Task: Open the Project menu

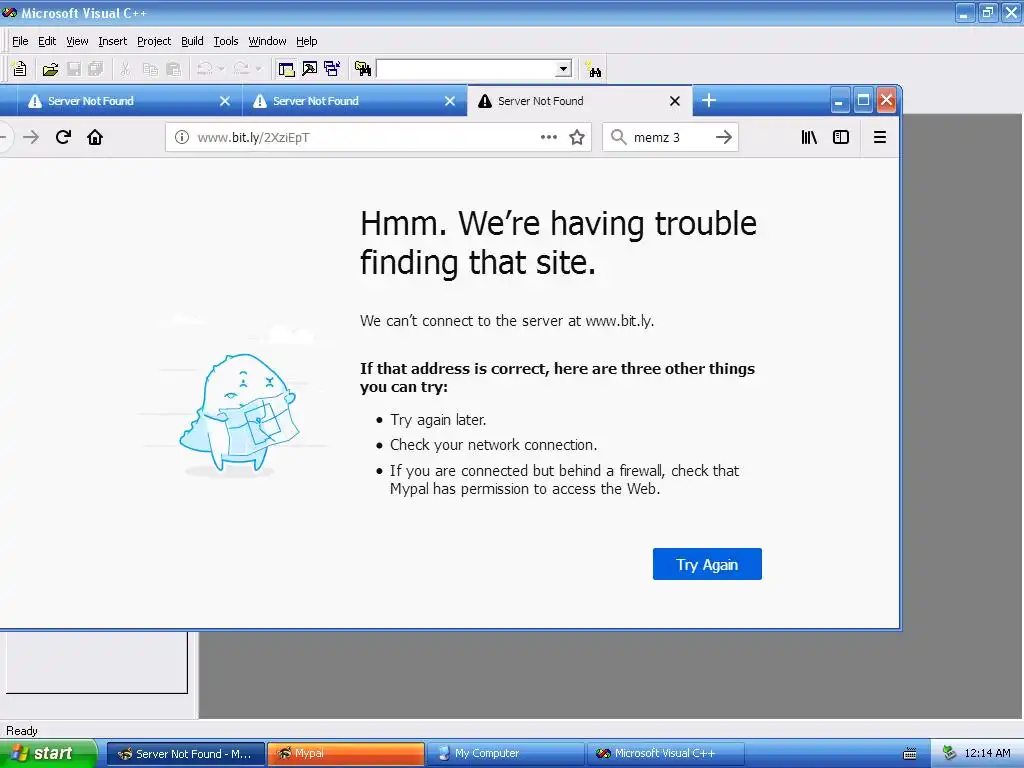Action: pyautogui.click(x=154, y=41)
